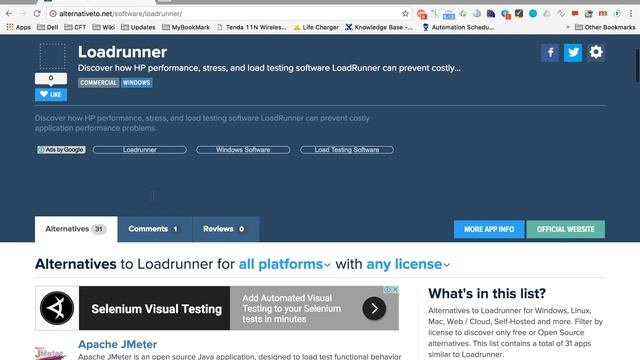The image size is (640, 360).
Task: Switch to the Comments tab
Action: [154, 229]
